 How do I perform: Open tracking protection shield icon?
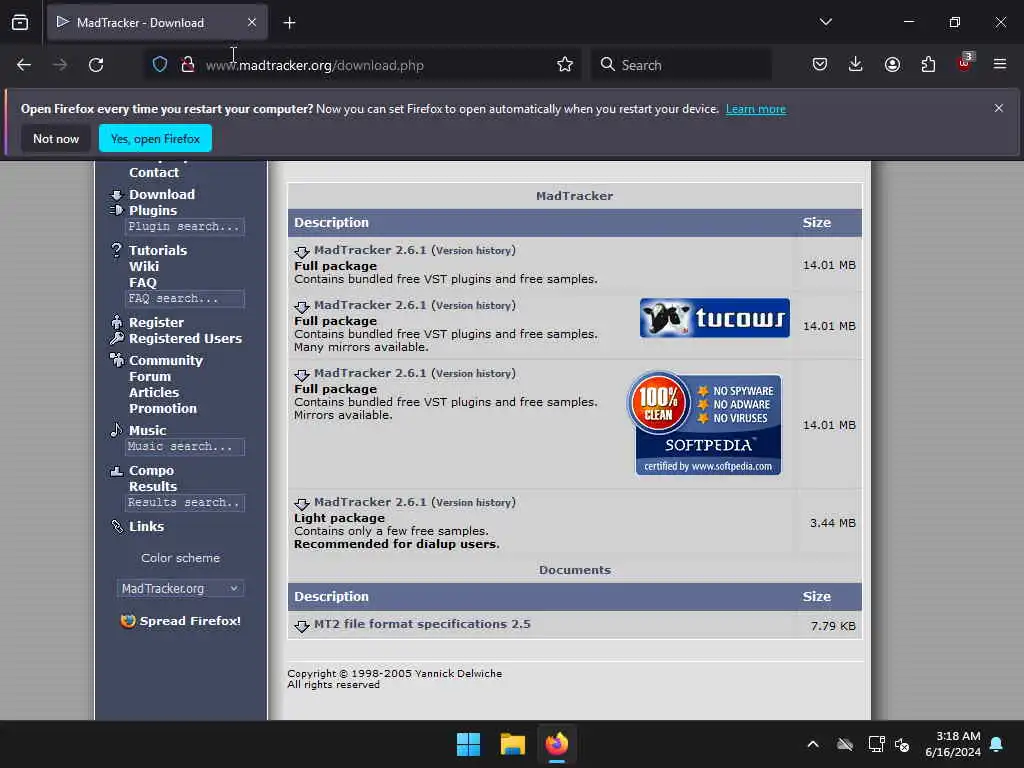pos(160,65)
